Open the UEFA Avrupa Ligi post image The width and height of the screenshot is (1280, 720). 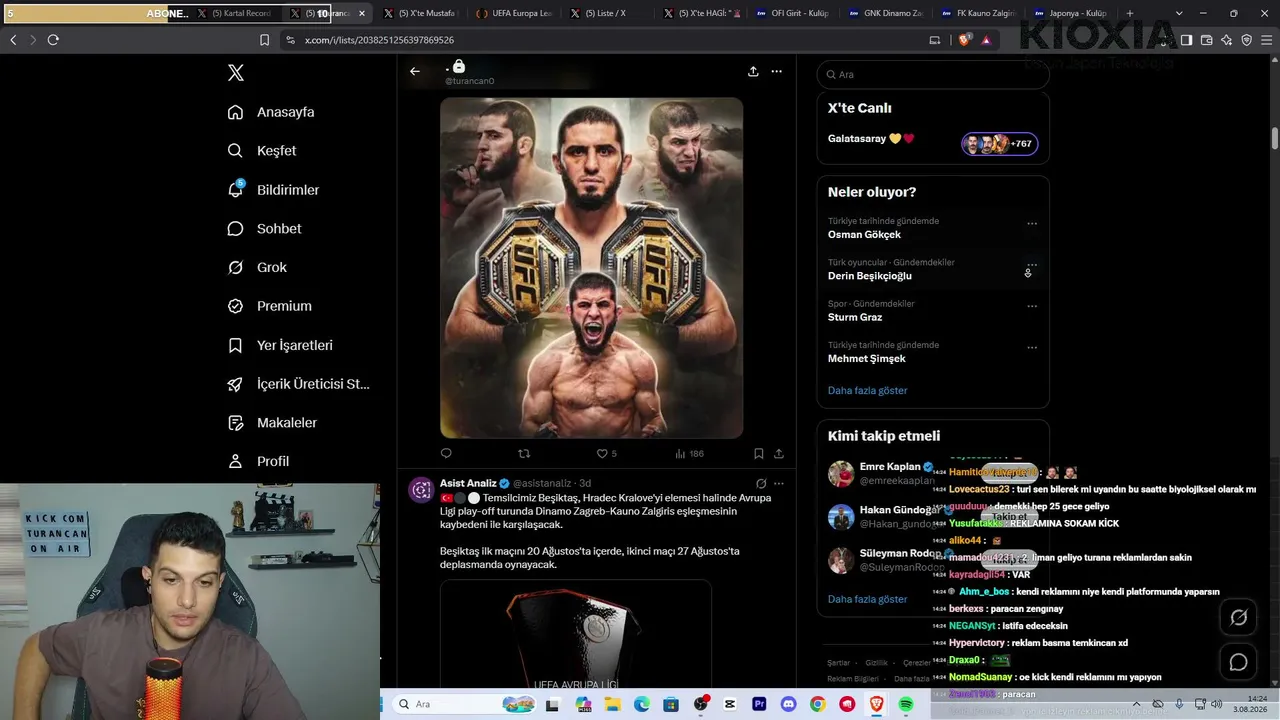tap(576, 634)
